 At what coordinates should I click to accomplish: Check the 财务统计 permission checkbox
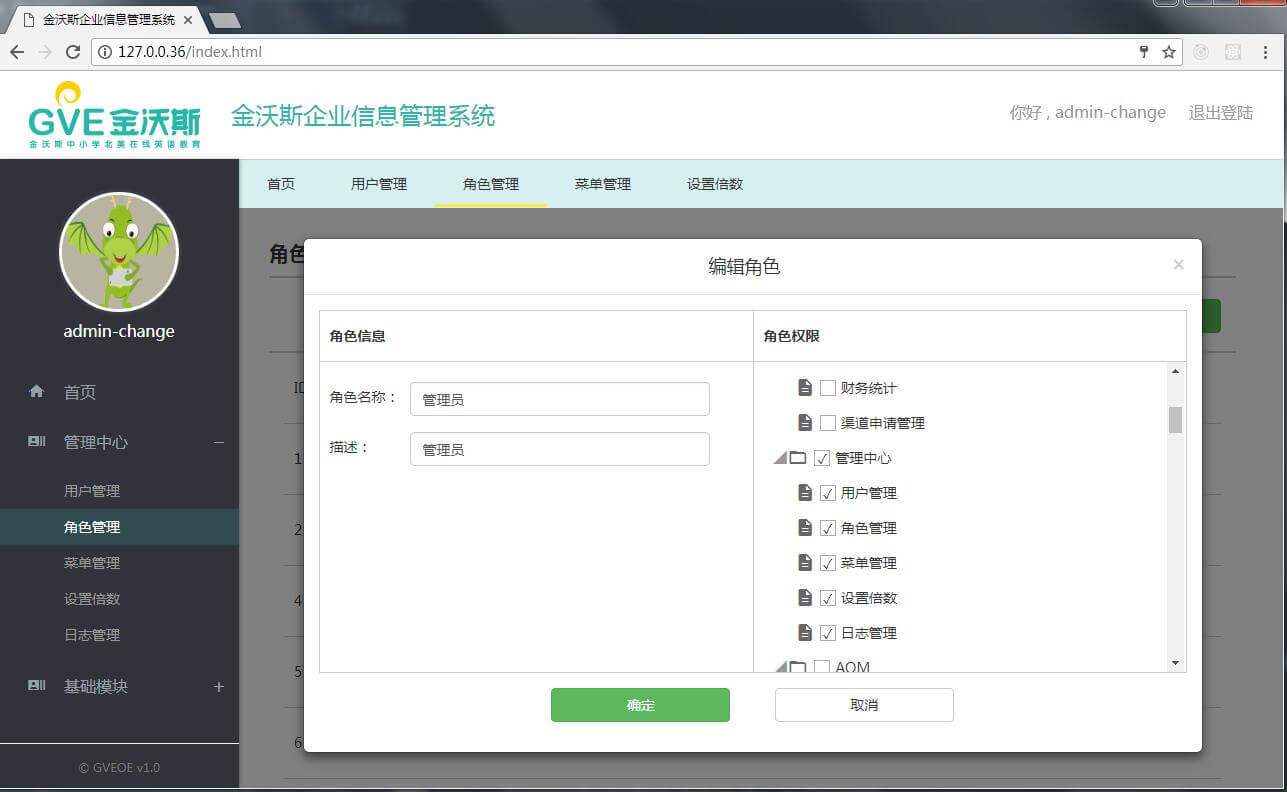point(828,388)
